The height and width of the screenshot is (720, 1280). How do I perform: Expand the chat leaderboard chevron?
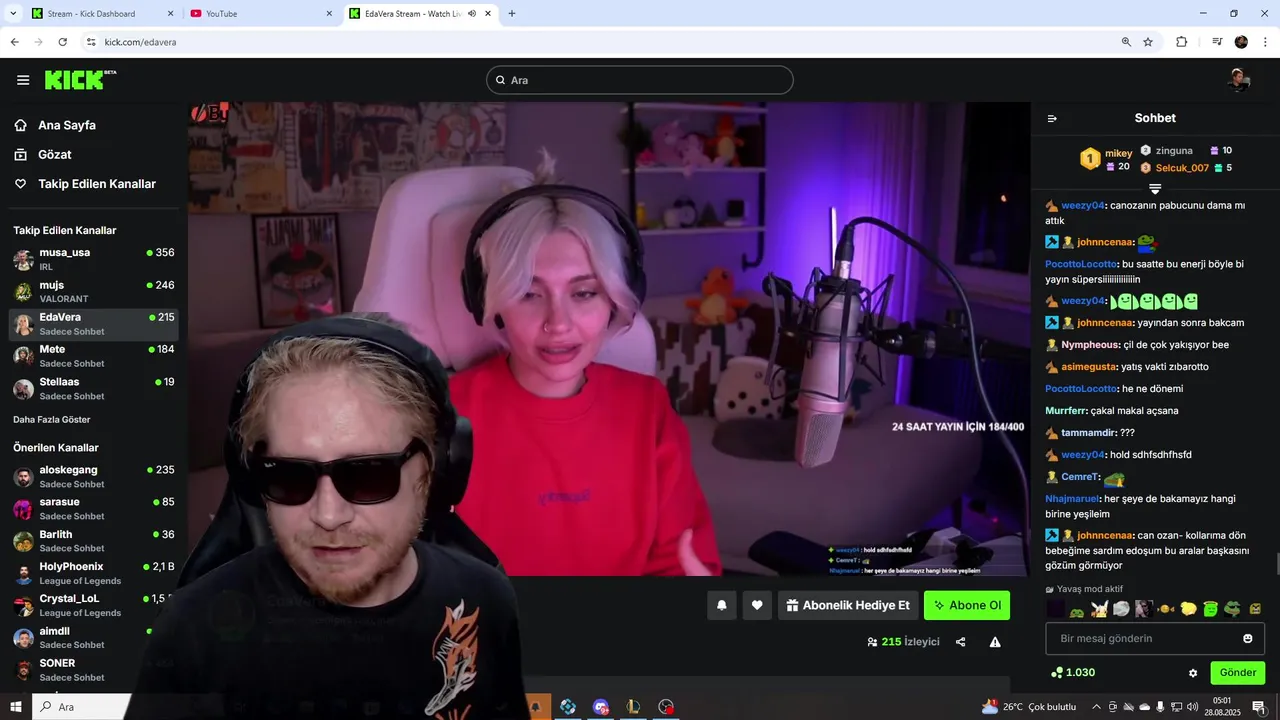[x=1155, y=188]
